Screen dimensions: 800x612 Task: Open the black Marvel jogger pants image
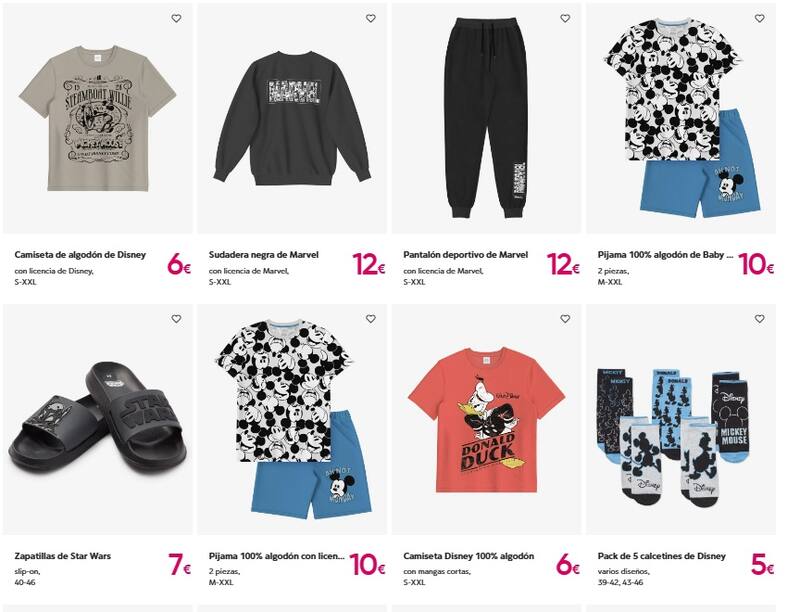486,118
